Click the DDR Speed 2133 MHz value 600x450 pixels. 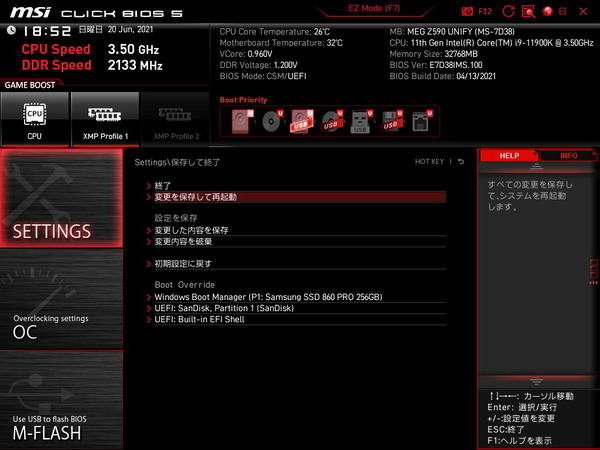[x=135, y=65]
